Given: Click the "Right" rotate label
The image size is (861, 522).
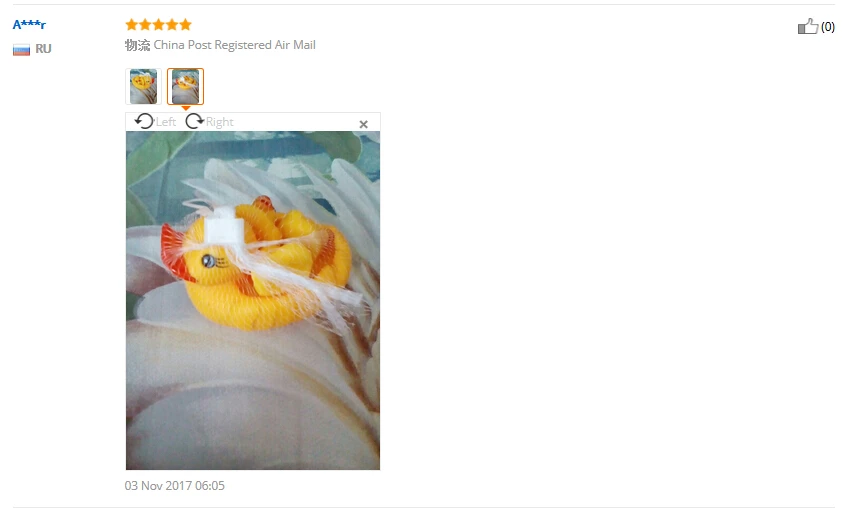Looking at the screenshot, I should (x=220, y=122).
